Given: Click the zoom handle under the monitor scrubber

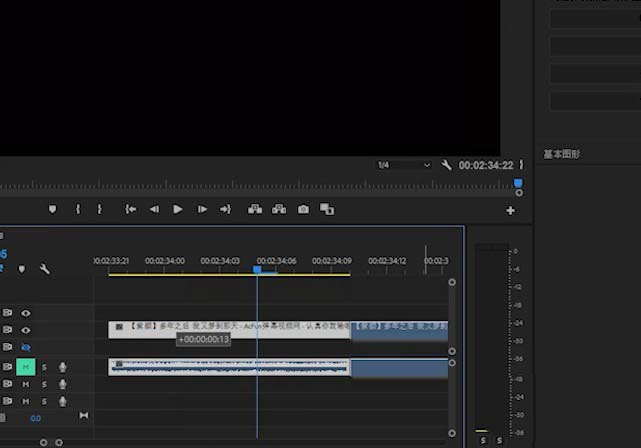Looking at the screenshot, I should [x=519, y=193].
